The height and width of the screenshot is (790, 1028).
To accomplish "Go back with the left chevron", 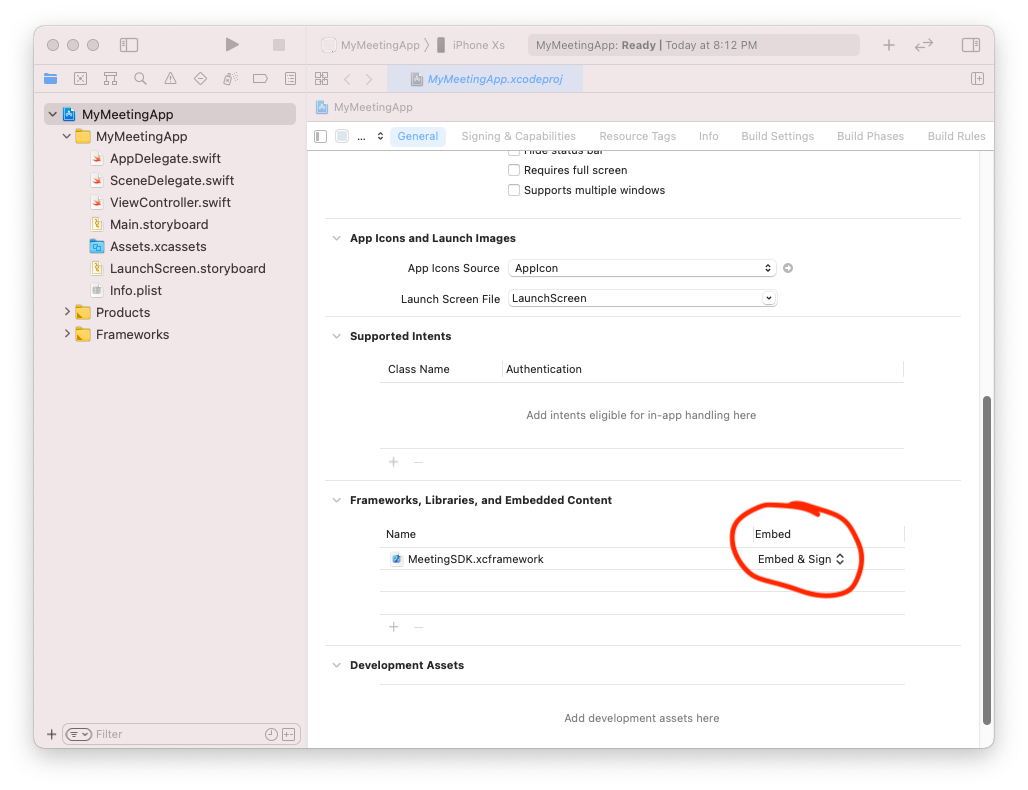I will pyautogui.click(x=347, y=79).
